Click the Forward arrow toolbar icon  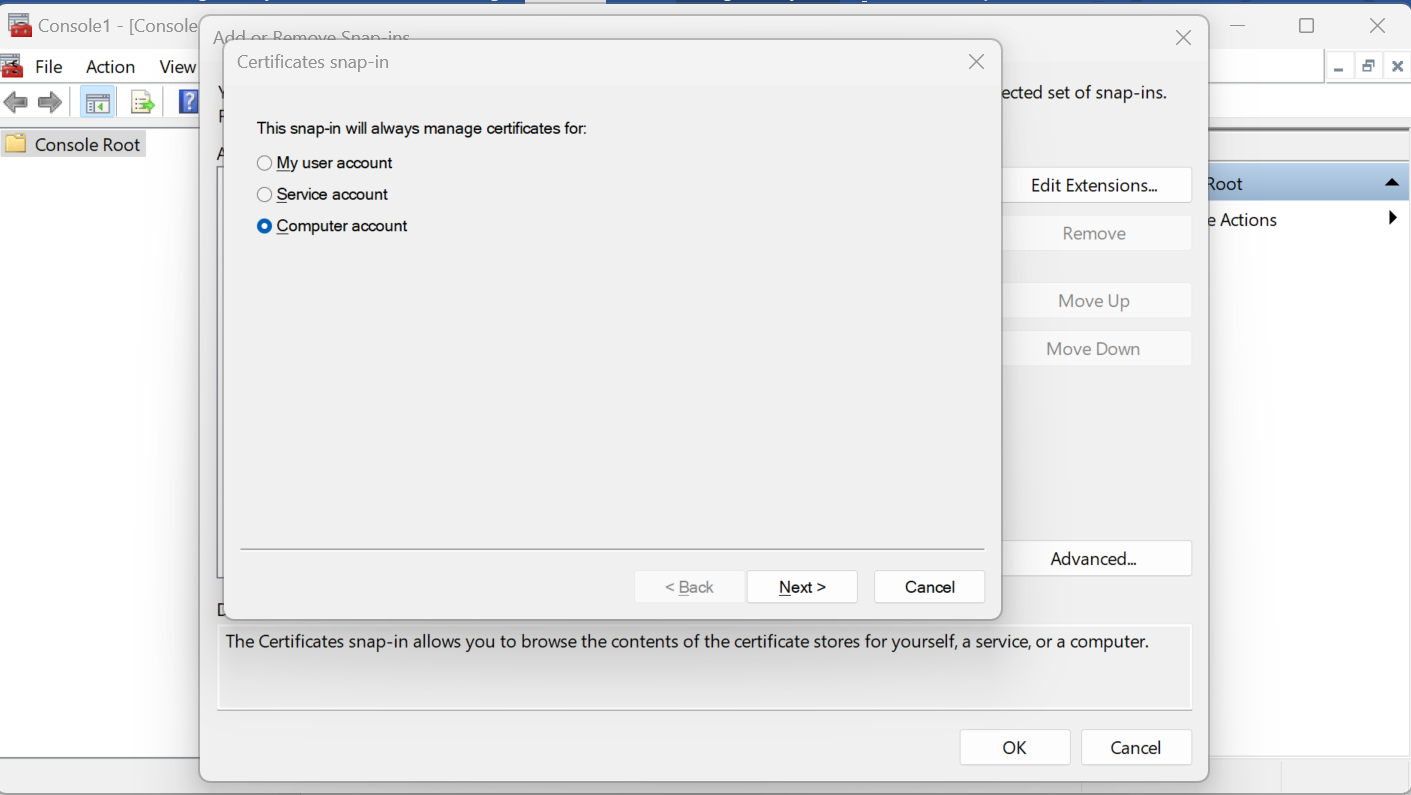pyautogui.click(x=50, y=102)
